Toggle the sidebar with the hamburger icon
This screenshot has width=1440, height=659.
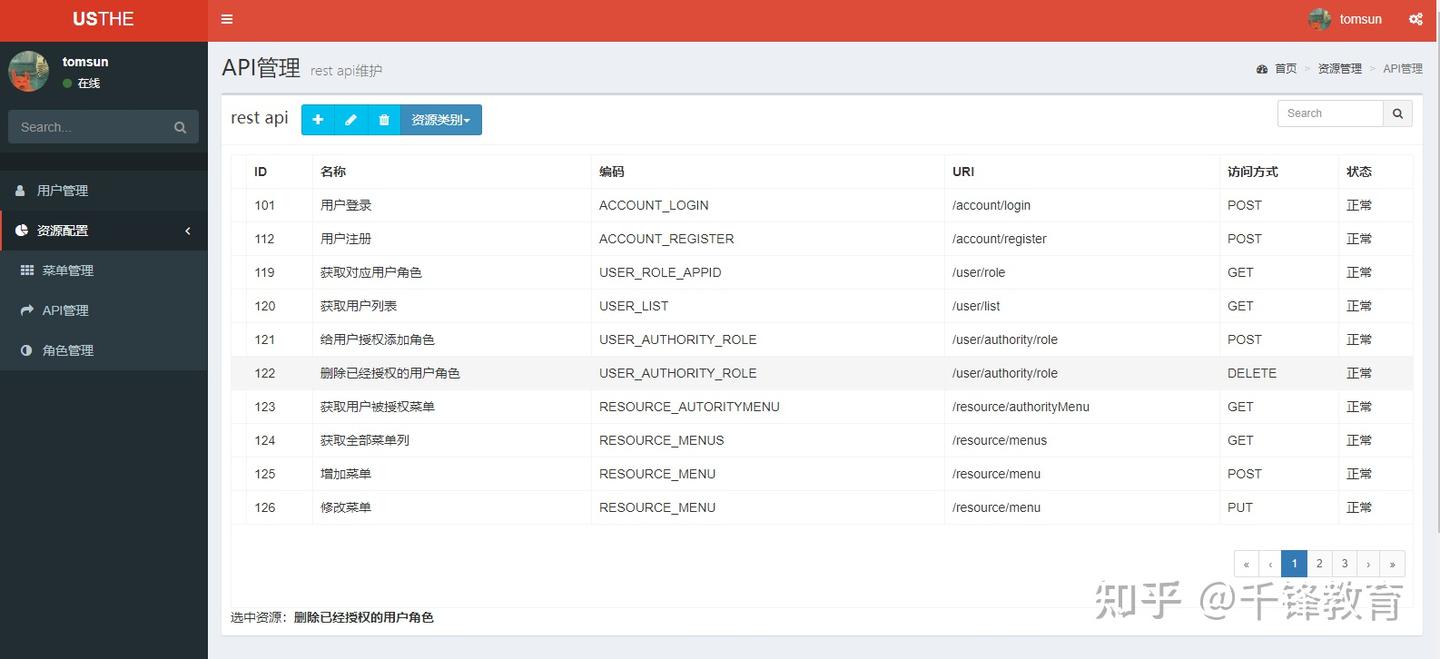tap(227, 18)
